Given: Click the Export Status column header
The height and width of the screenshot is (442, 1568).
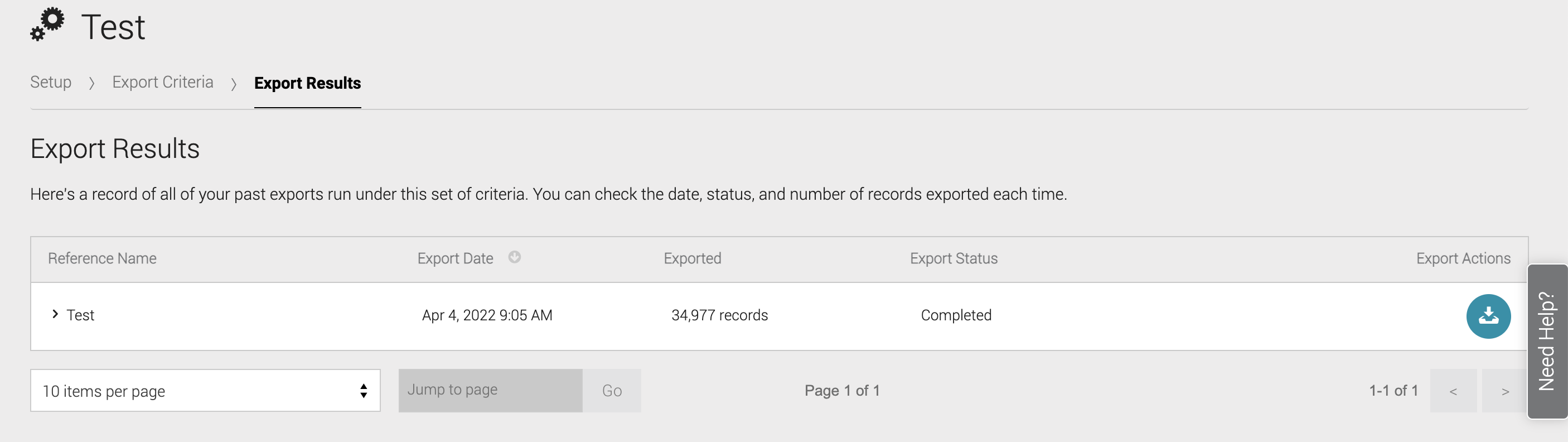Looking at the screenshot, I should click(x=953, y=259).
